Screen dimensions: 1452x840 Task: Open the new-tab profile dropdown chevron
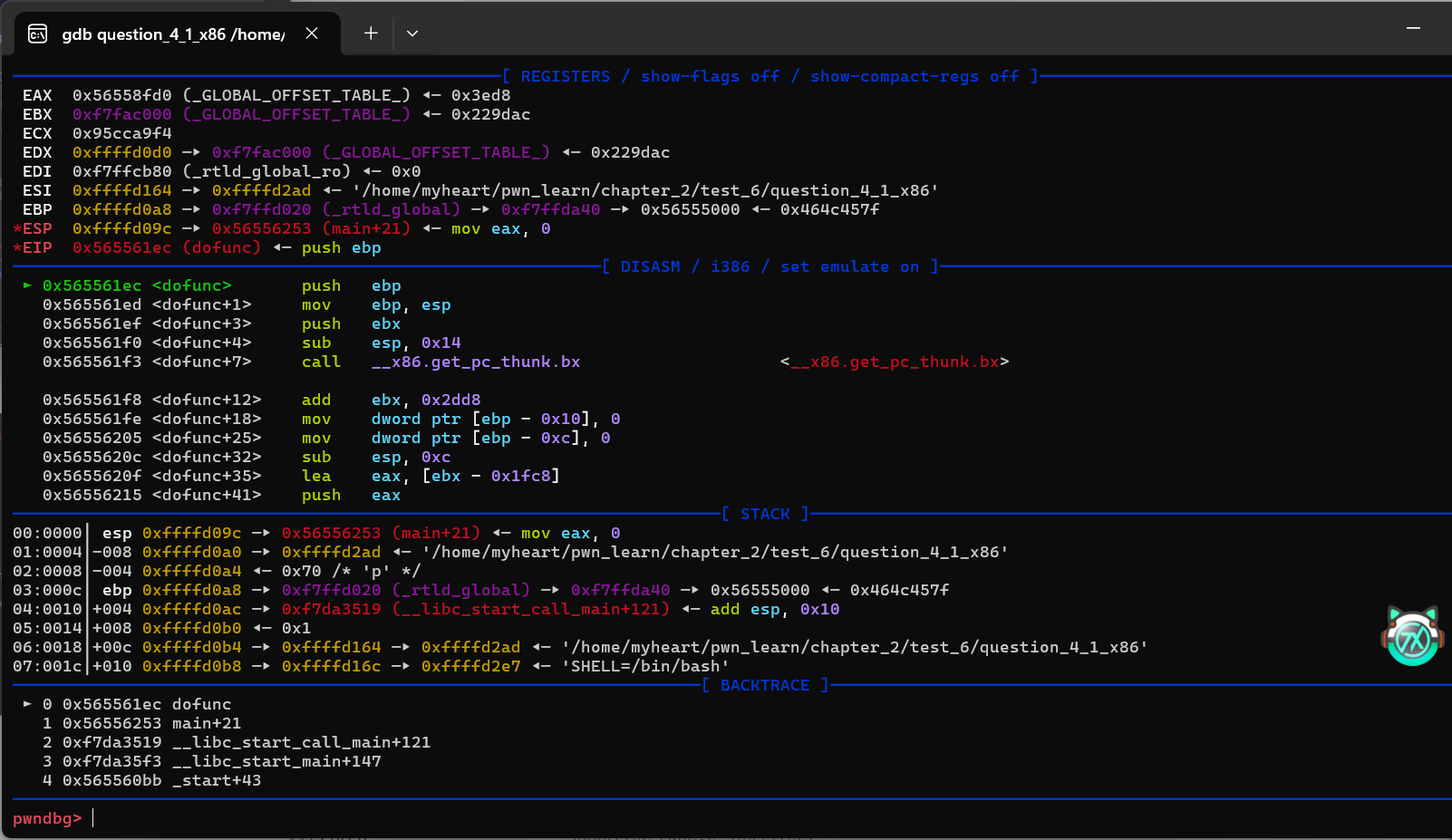412,34
